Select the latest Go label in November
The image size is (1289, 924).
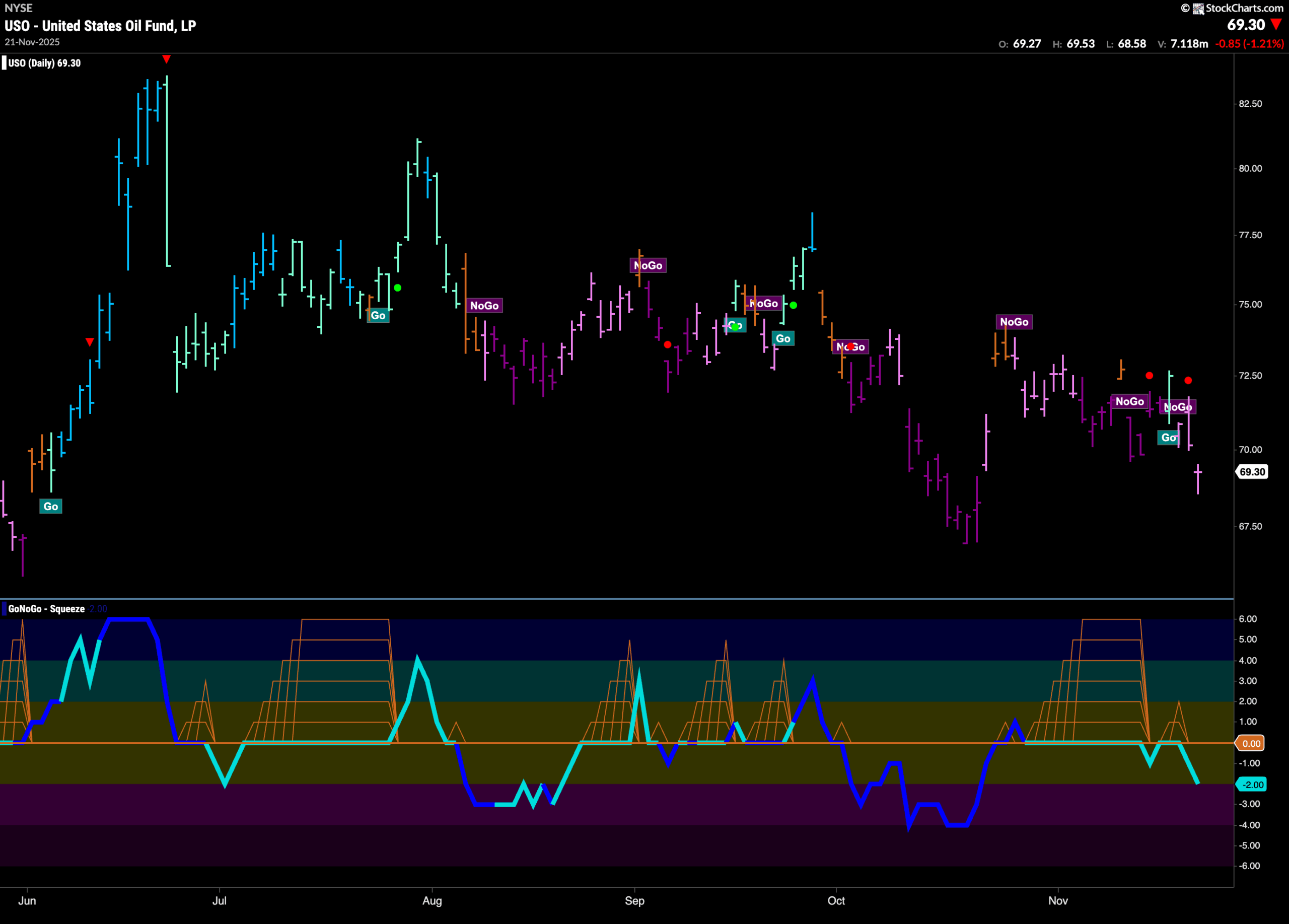[1169, 437]
